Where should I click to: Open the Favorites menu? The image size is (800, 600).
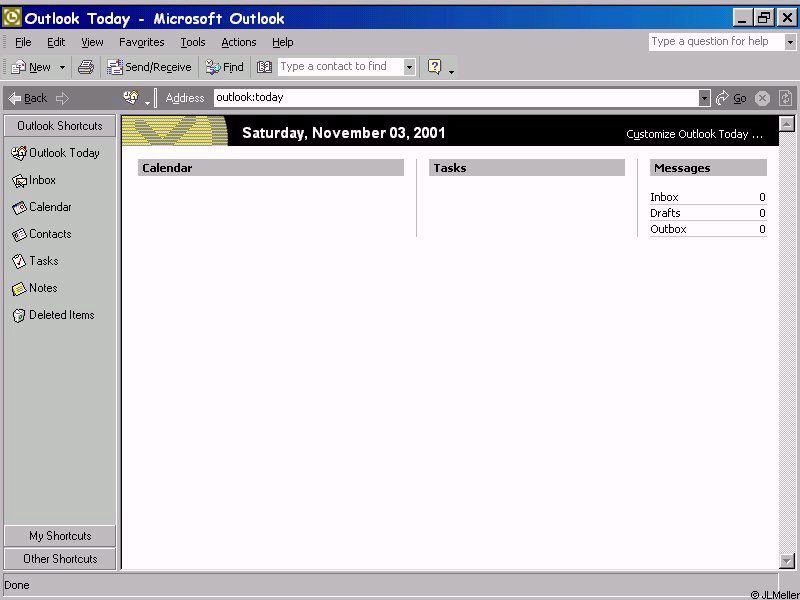pyautogui.click(x=141, y=42)
